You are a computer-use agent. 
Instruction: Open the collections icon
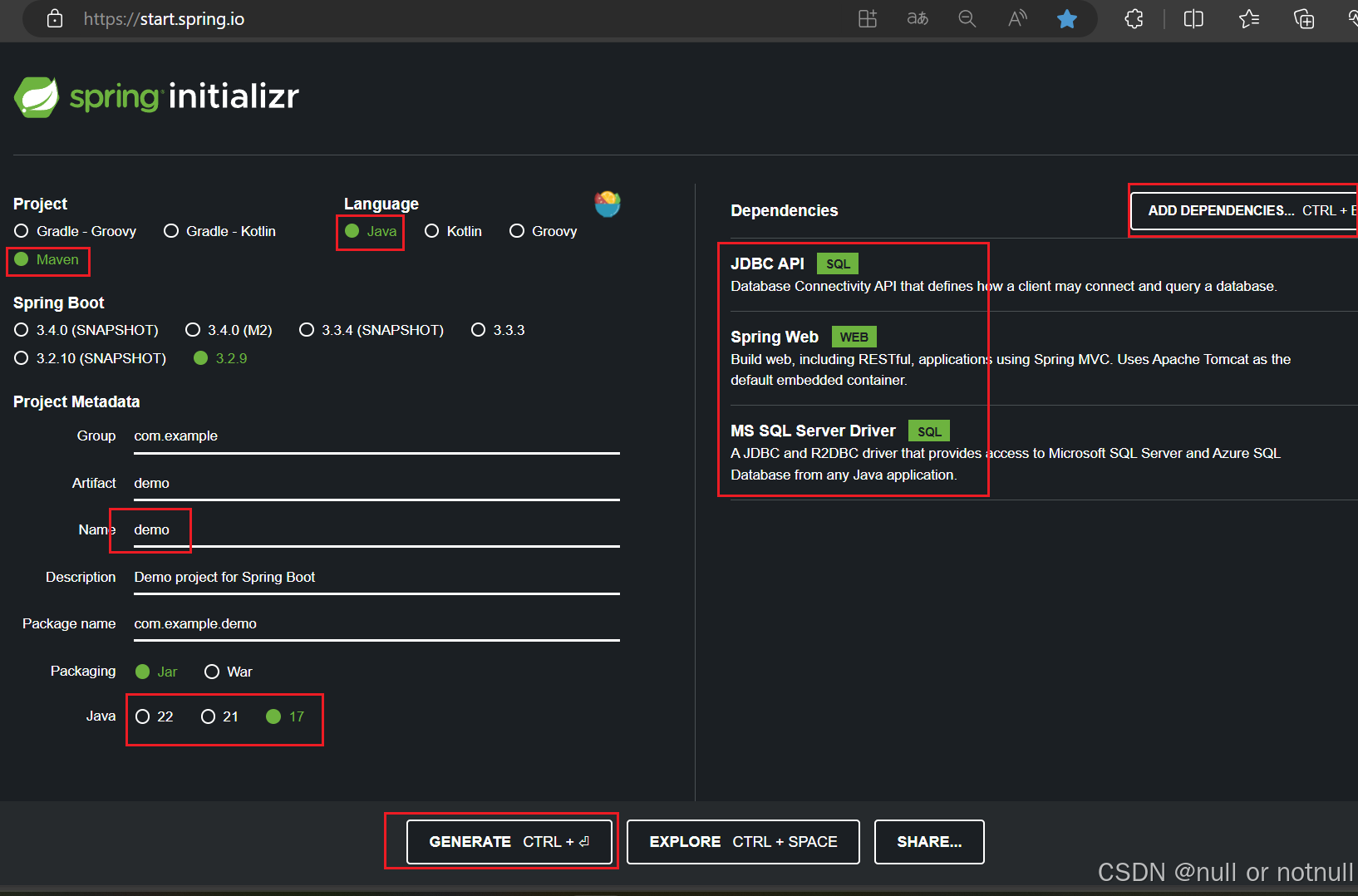[x=1304, y=18]
